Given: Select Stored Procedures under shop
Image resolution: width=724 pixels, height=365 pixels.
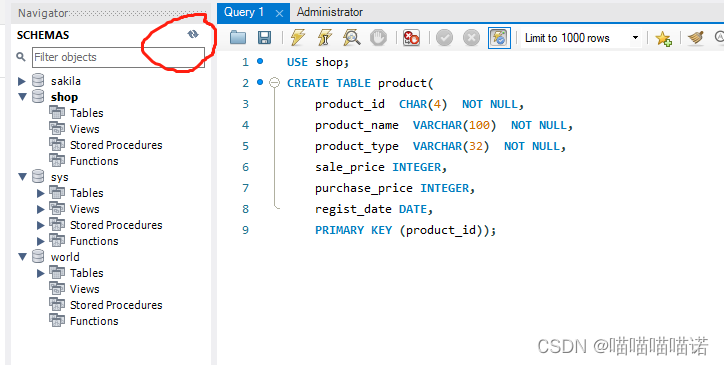Looking at the screenshot, I should [x=116, y=145].
